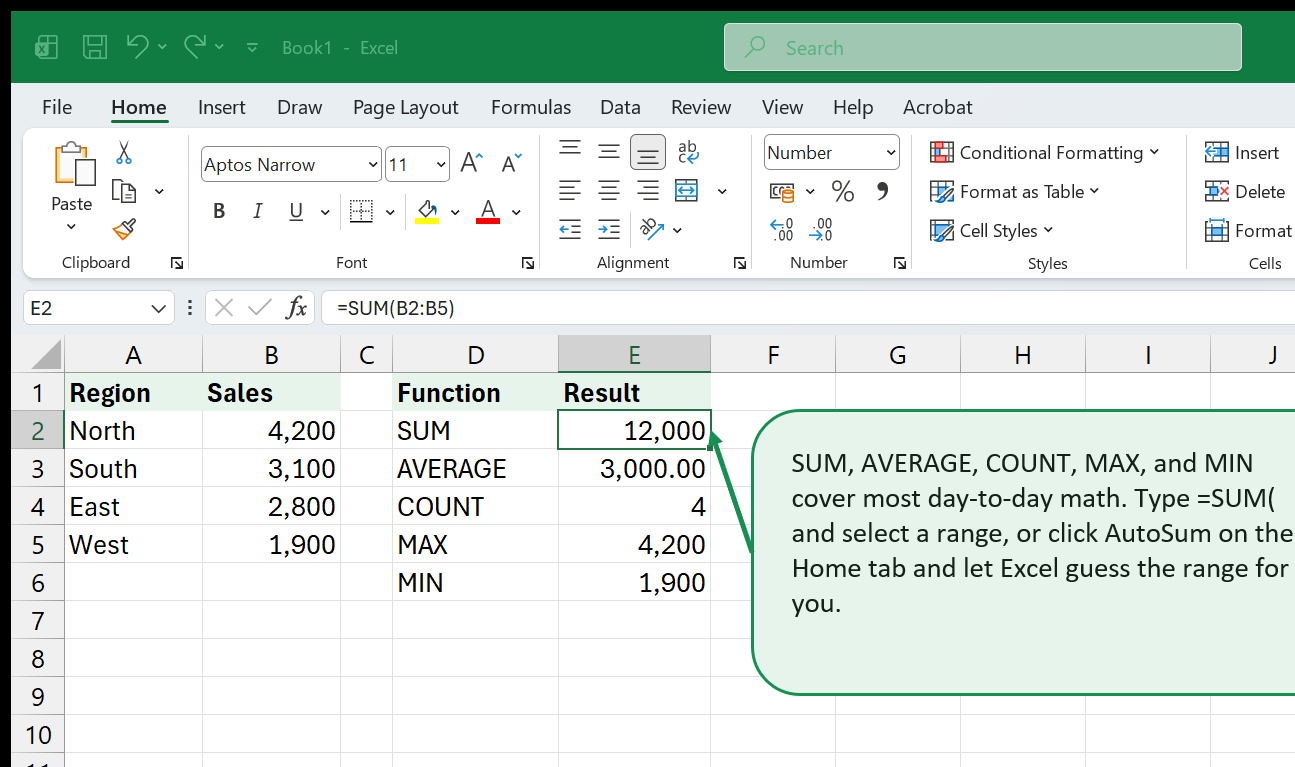Increase indent icon

tap(609, 229)
